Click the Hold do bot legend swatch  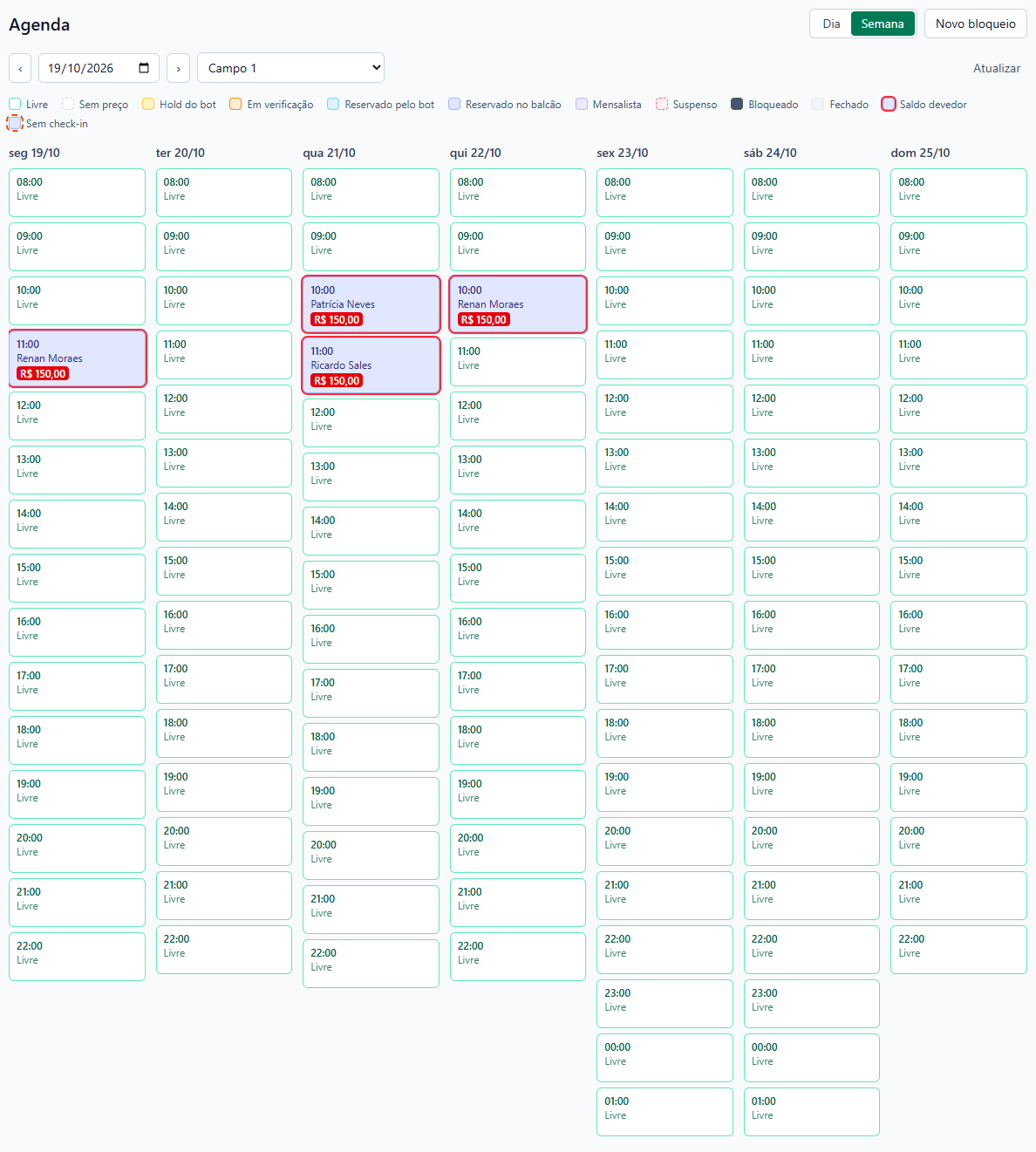click(148, 105)
